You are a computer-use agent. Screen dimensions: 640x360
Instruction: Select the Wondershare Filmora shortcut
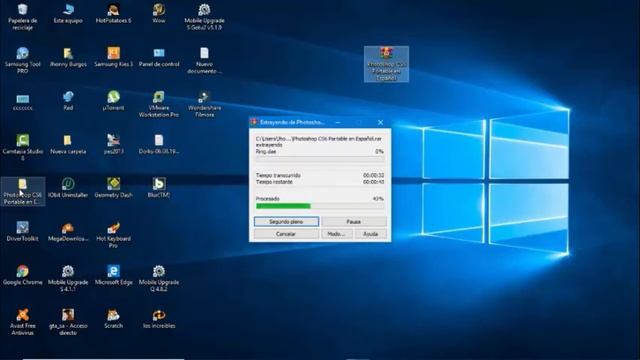[204, 104]
